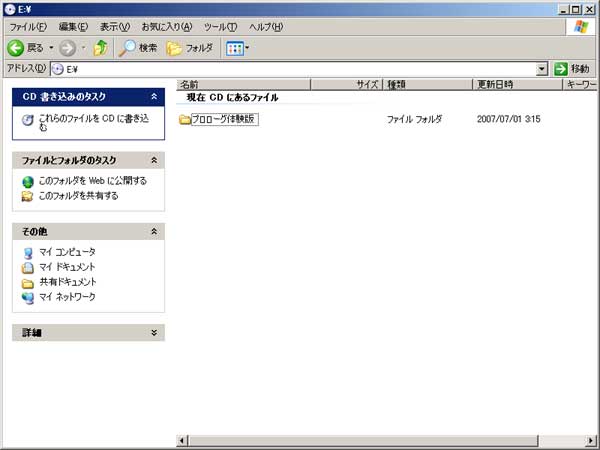Click the プロローグ体験版 folder name text
This screenshot has height=450, width=600.
(225, 119)
